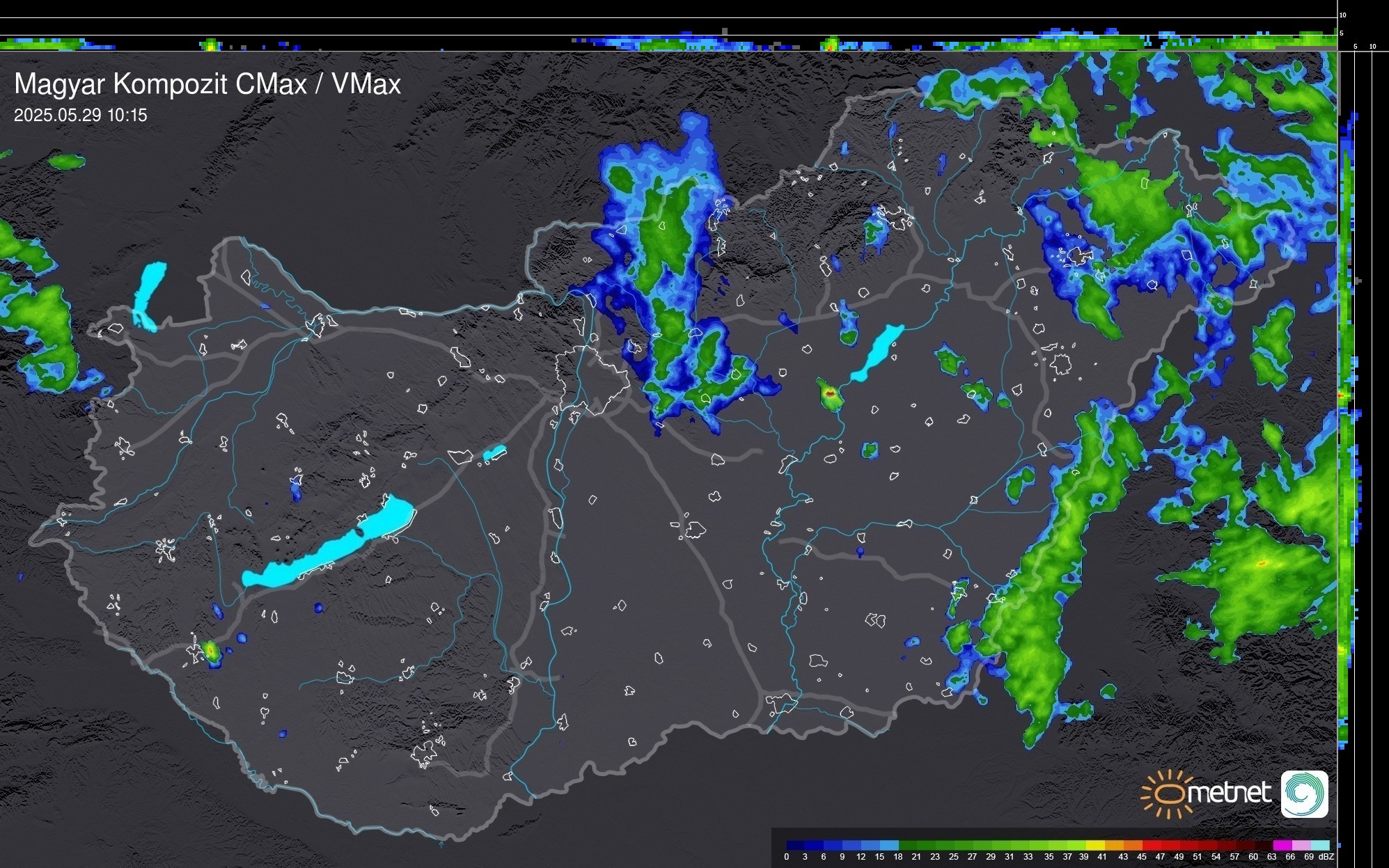Click the Magyar Kompozit CMax / VMax title
1389x868 pixels.
tap(207, 84)
